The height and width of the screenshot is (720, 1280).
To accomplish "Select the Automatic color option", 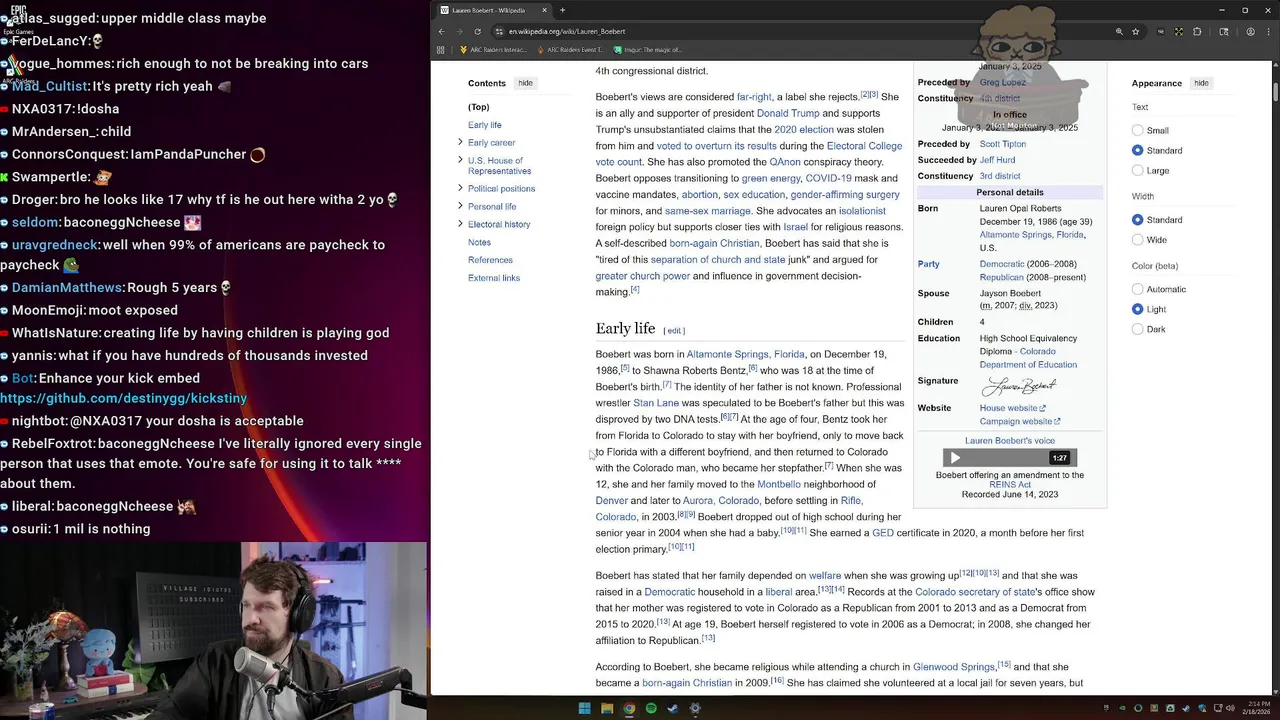I will click(x=1137, y=289).
